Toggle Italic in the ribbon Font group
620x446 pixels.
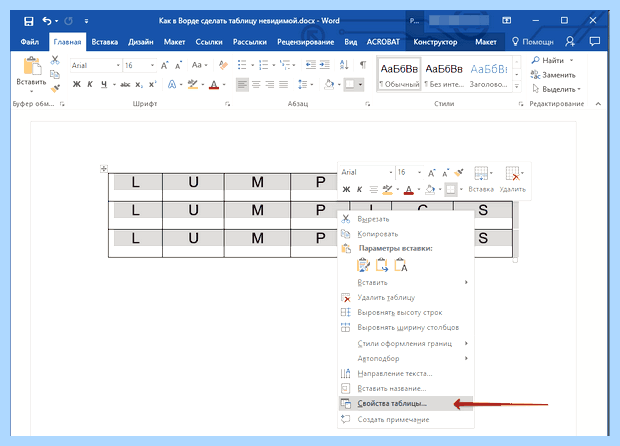[x=90, y=84]
